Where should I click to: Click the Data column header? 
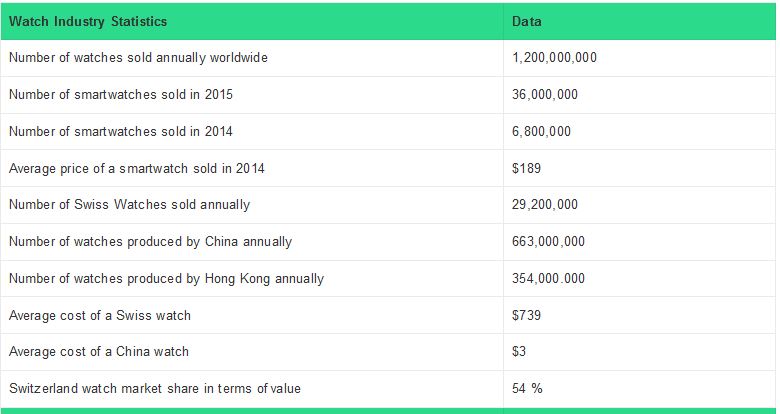(526, 21)
